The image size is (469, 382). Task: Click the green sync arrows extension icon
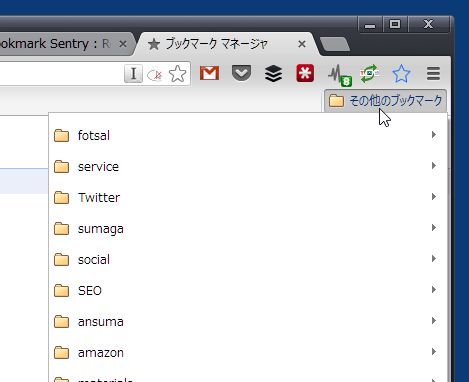[369, 73]
